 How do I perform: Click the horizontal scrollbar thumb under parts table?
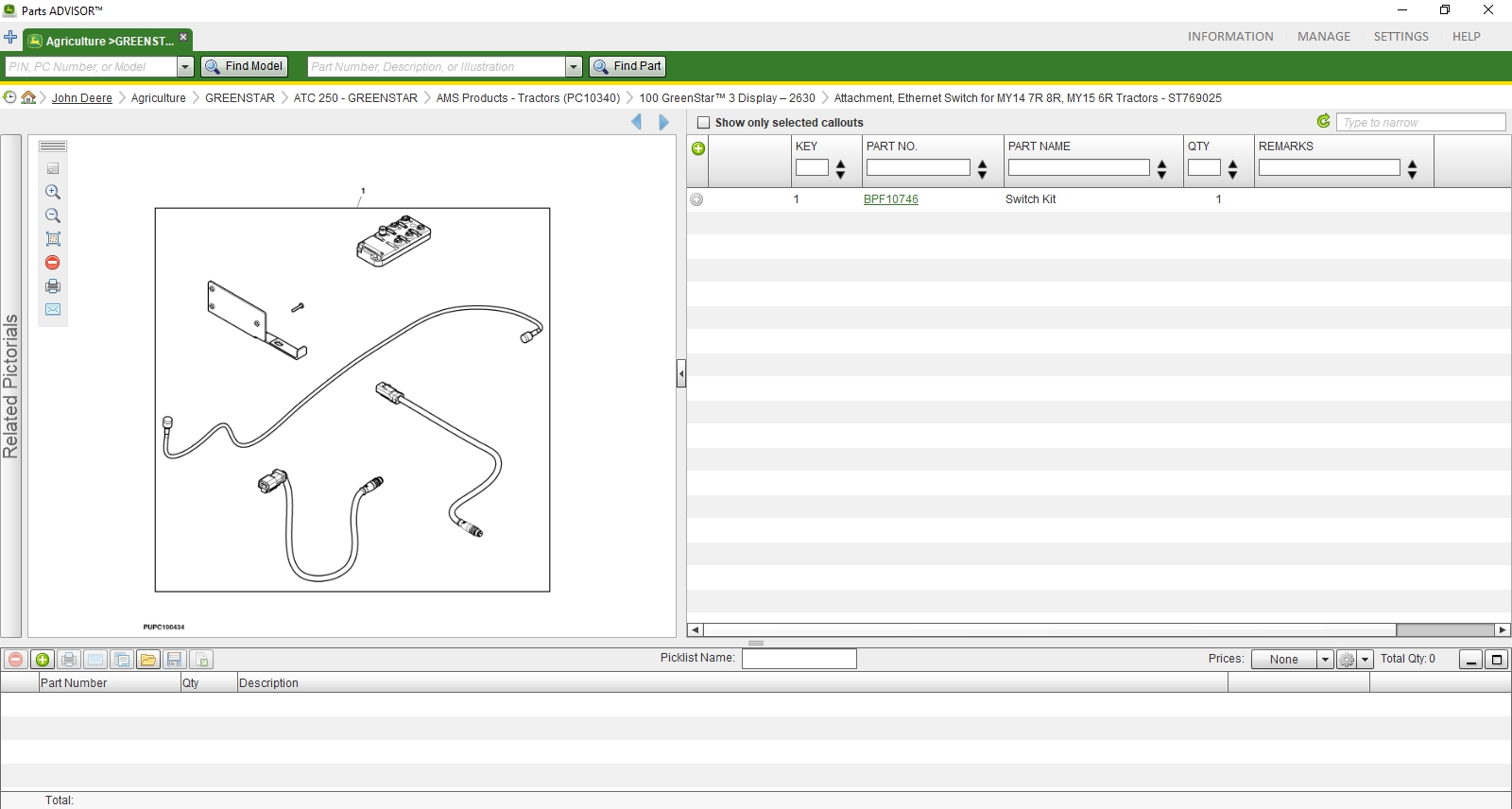click(x=1444, y=630)
